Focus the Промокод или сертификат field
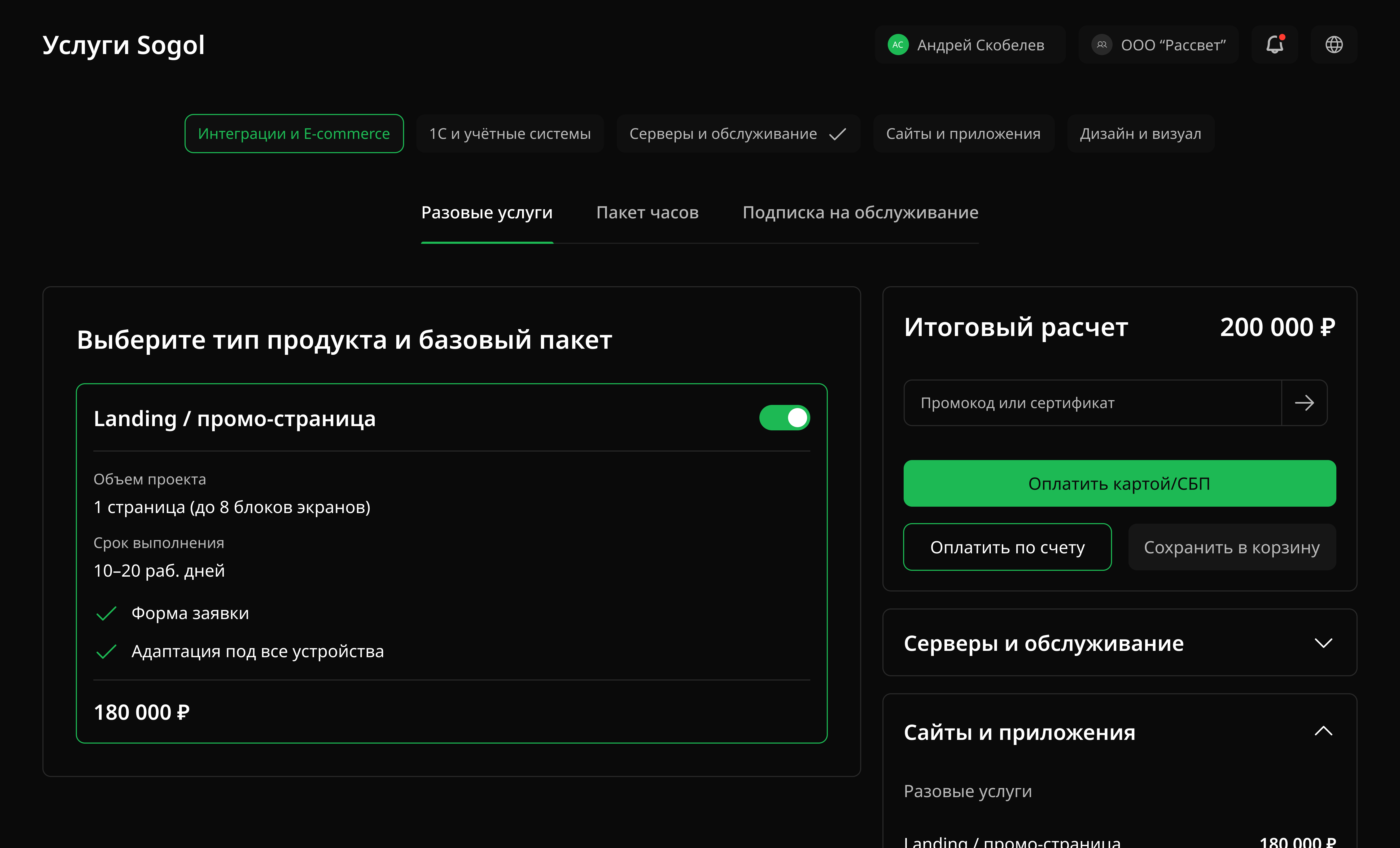Viewport: 1400px width, 848px height. pos(1091,403)
